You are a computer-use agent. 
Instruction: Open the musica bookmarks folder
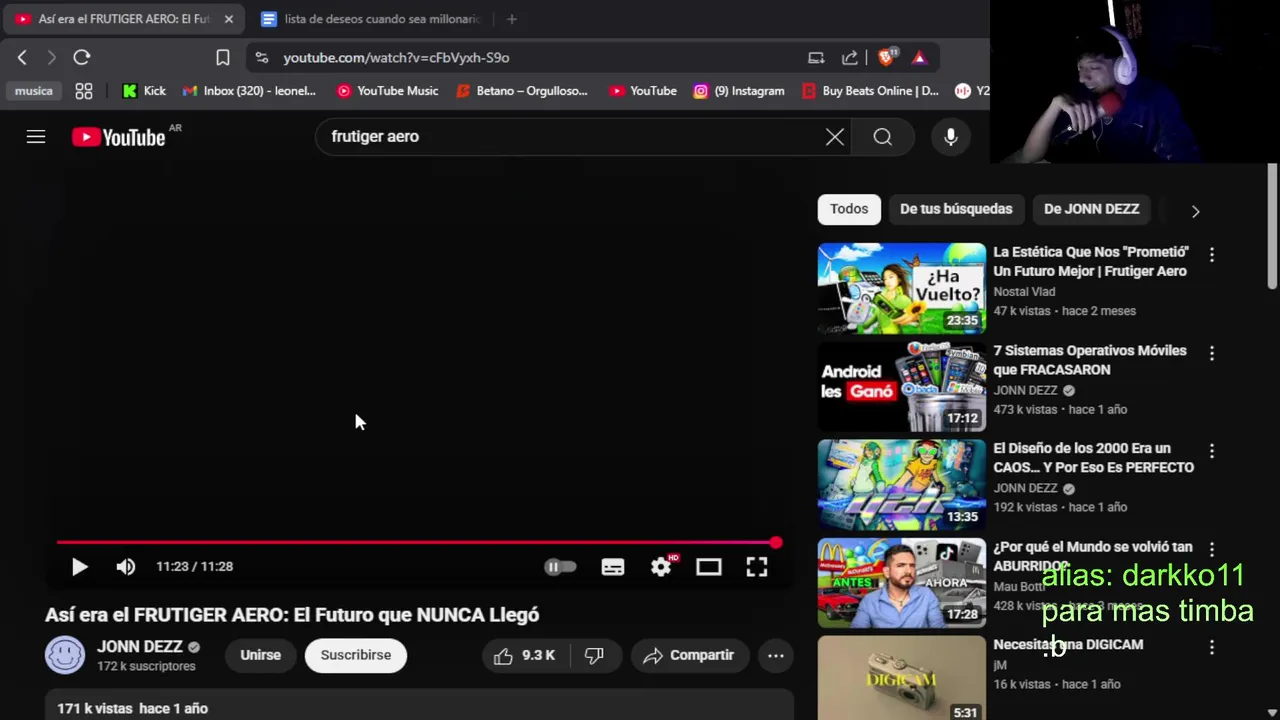tap(33, 91)
